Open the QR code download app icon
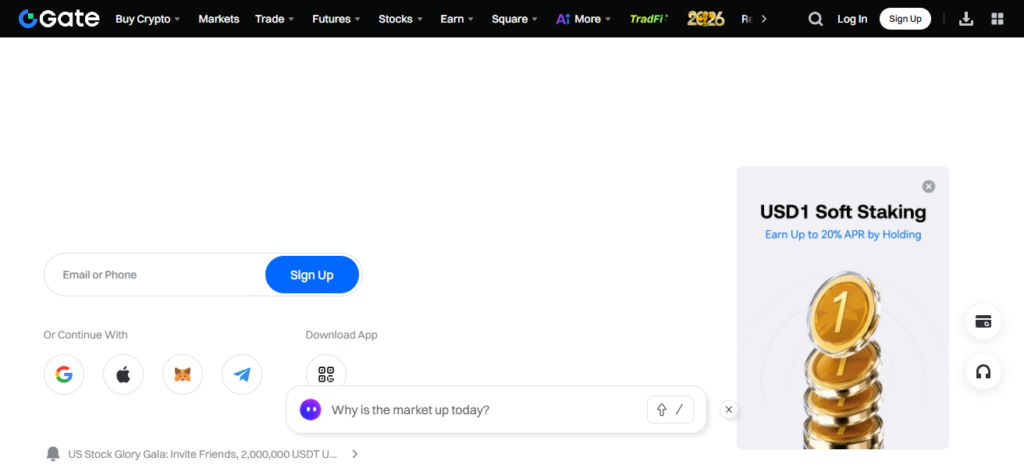 [x=326, y=374]
